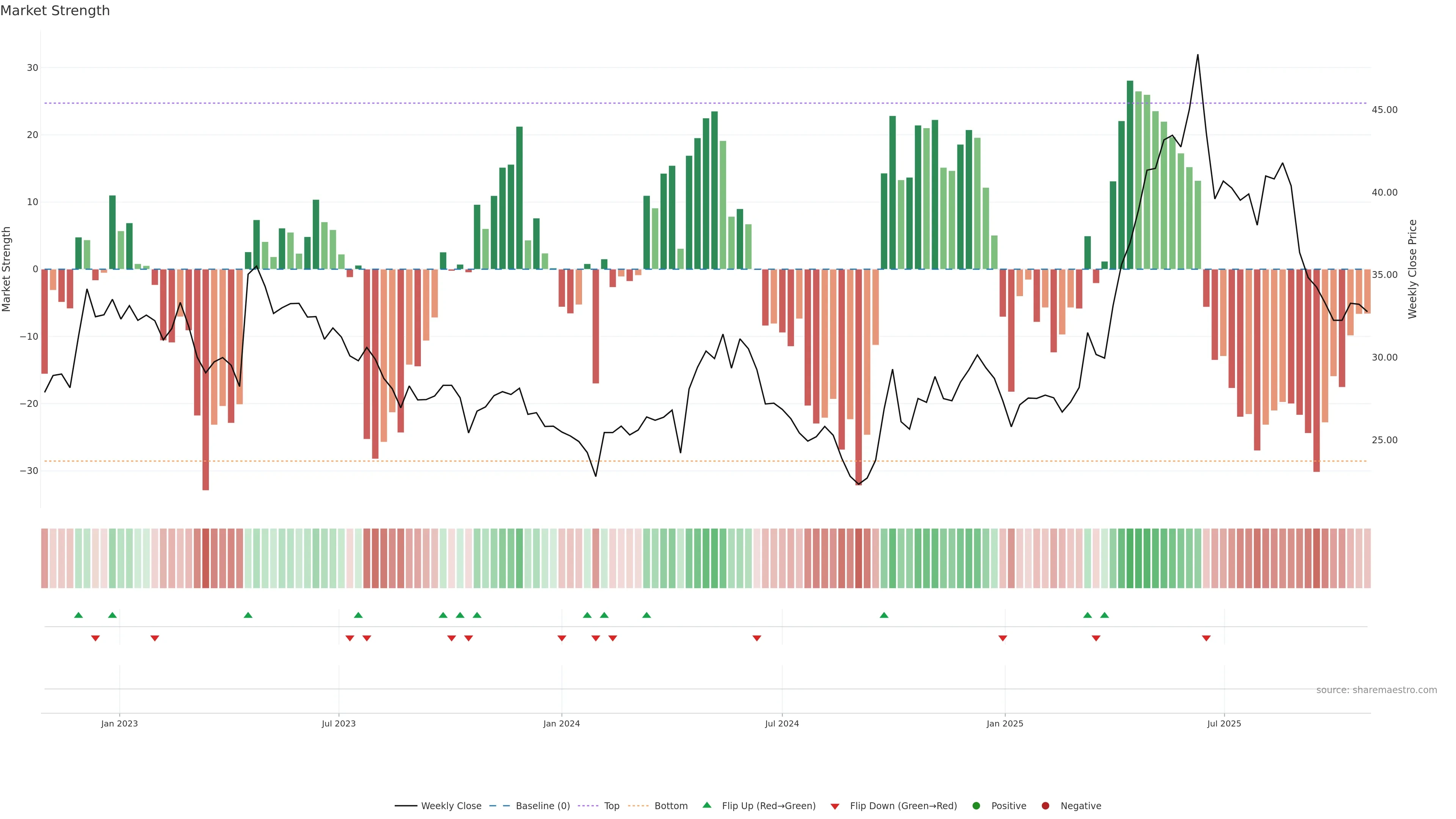Click Flip Down red triangle legend icon
1456x819 pixels.
[x=835, y=806]
